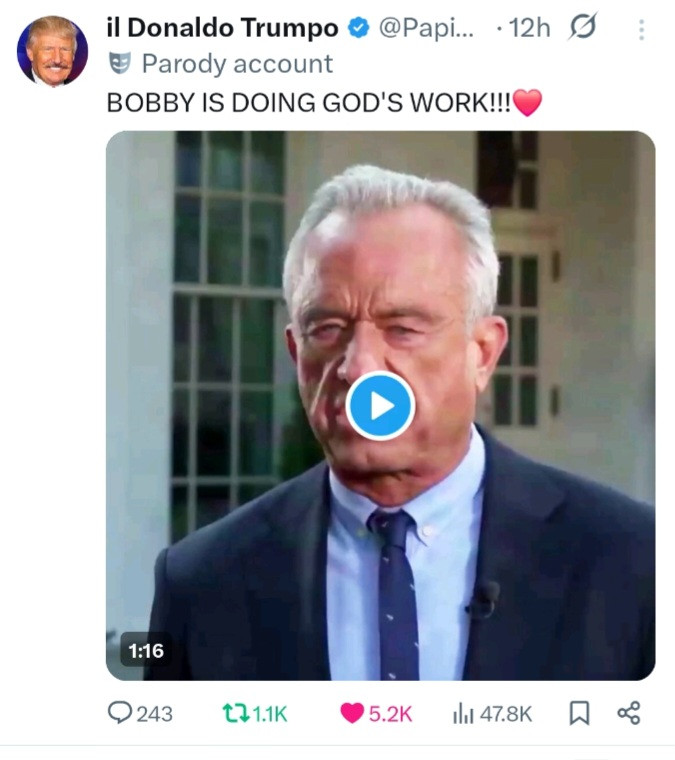675x760 pixels.
Task: Click the Grok slashed-circle icon
Action: [x=582, y=29]
